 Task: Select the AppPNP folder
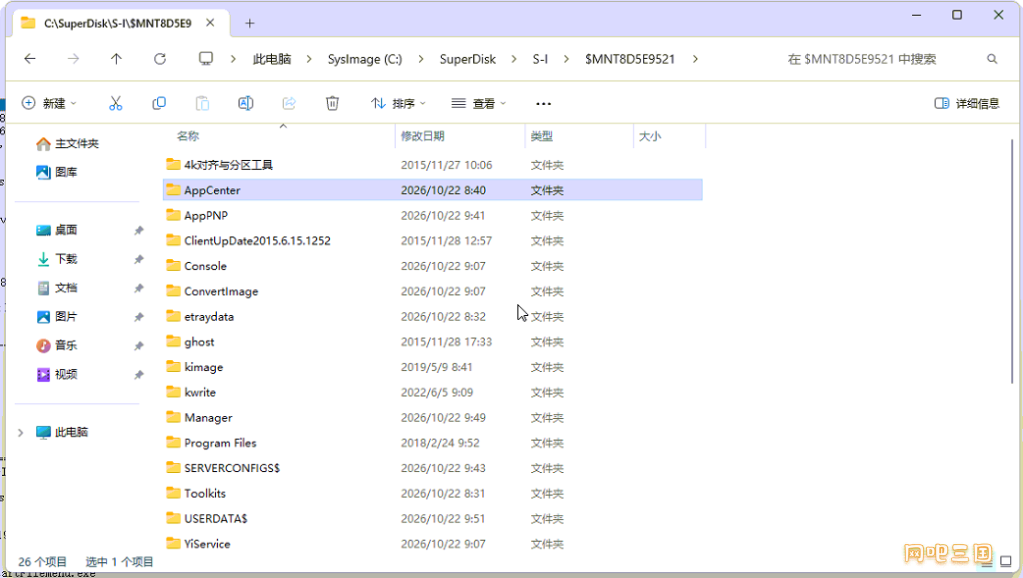pyautogui.click(x=433, y=215)
